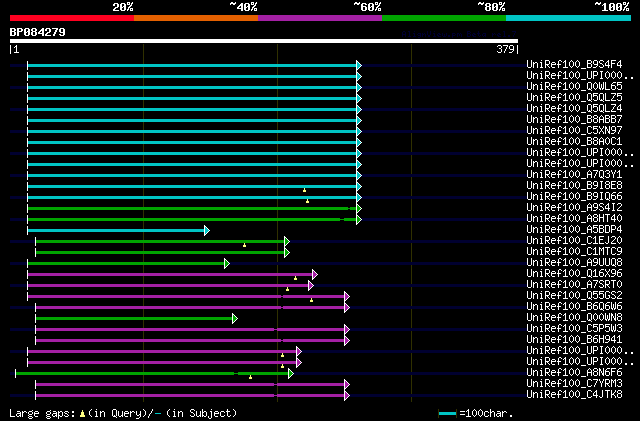
Task: Open the UniRef100_B8ABB7 label
Action: click(574, 120)
